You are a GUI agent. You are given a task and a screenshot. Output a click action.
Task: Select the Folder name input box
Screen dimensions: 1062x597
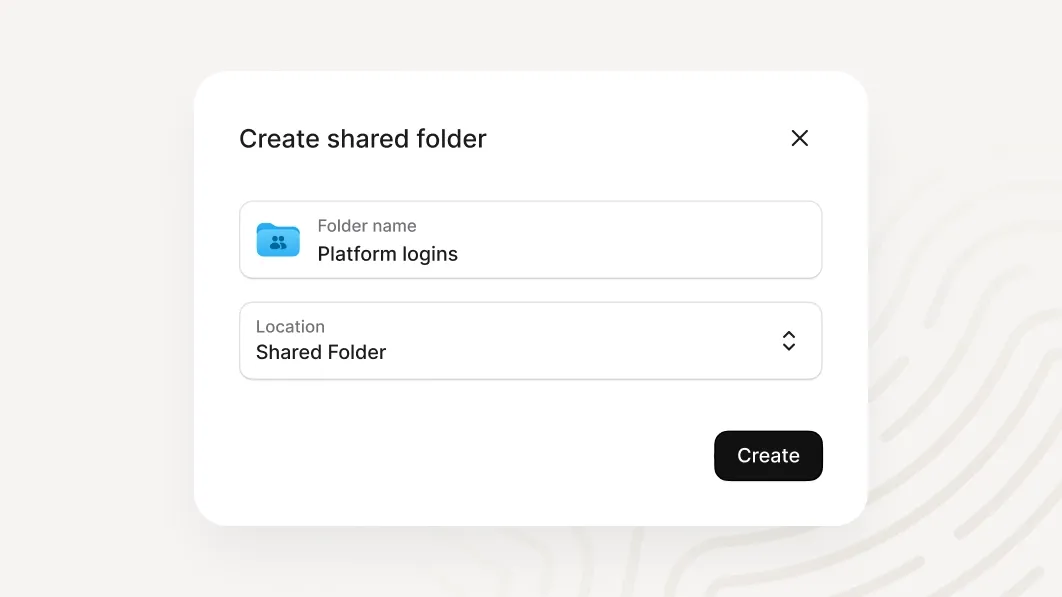click(x=530, y=239)
